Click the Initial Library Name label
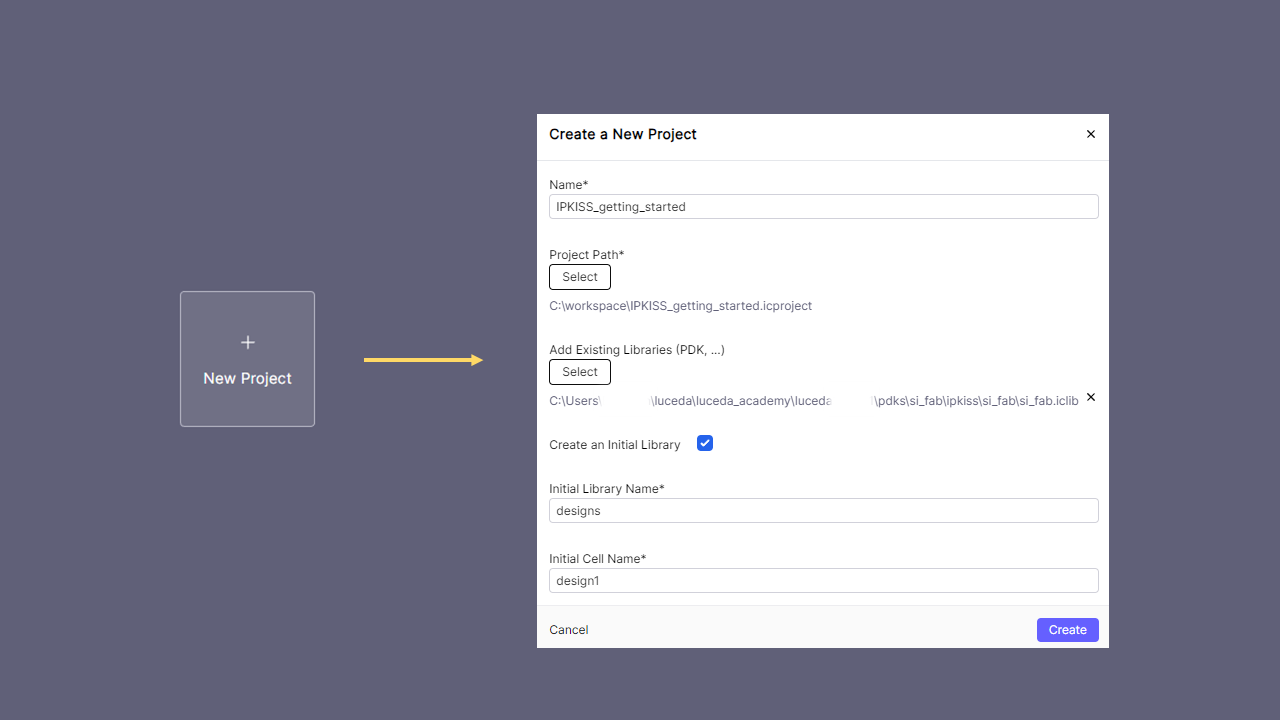Screen dimensions: 1280x720 [x=606, y=489]
